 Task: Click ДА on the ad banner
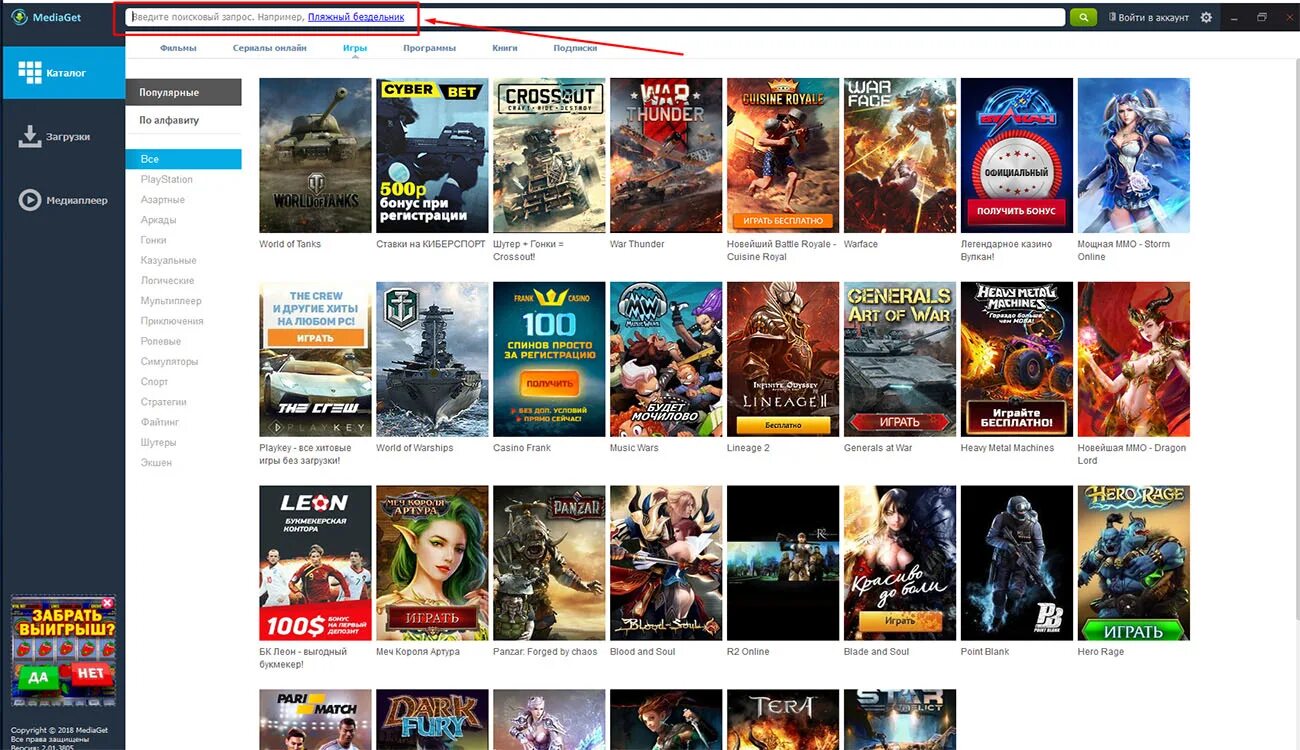point(37,676)
